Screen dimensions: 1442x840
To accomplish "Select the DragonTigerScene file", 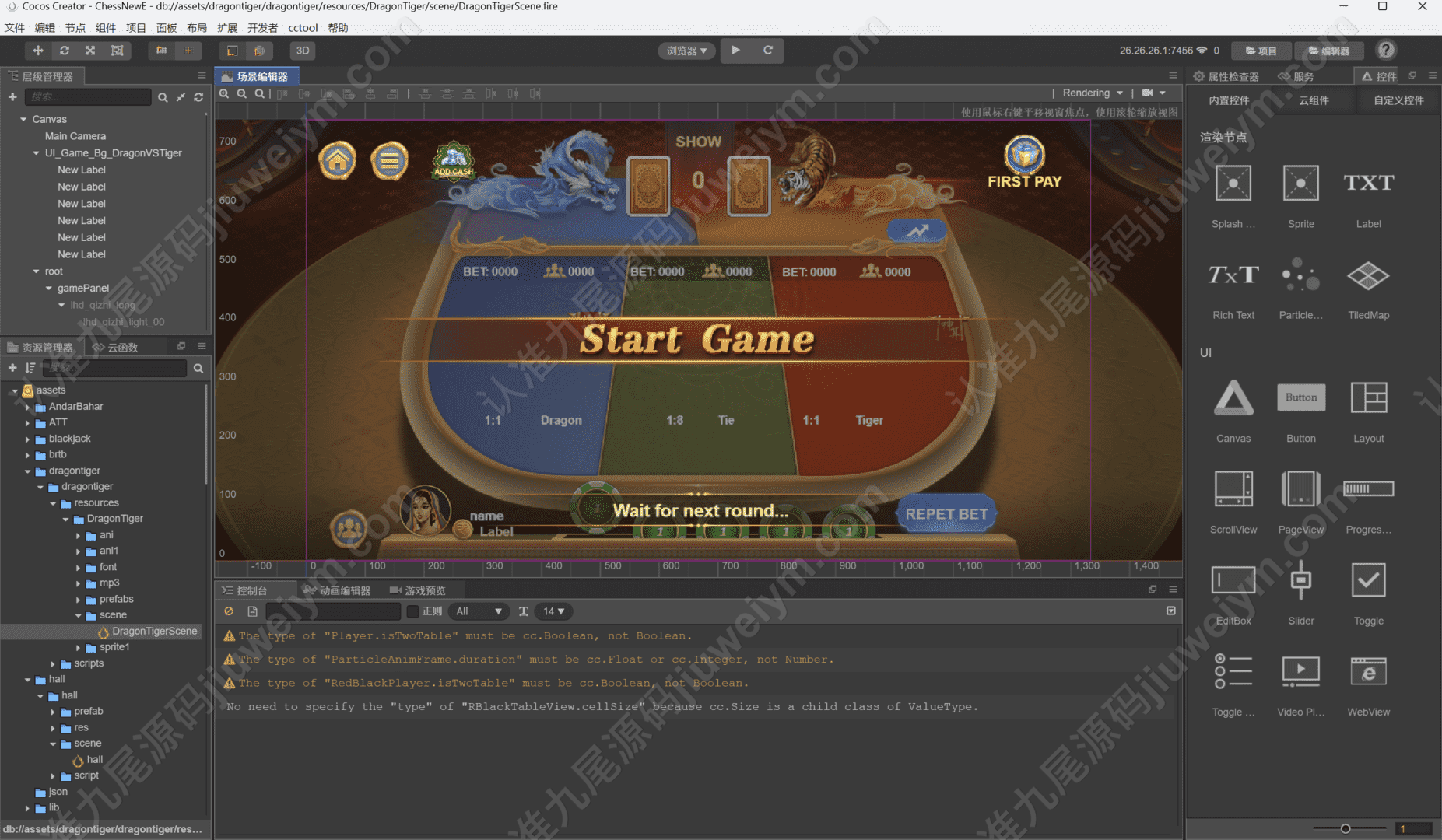I will pos(148,632).
